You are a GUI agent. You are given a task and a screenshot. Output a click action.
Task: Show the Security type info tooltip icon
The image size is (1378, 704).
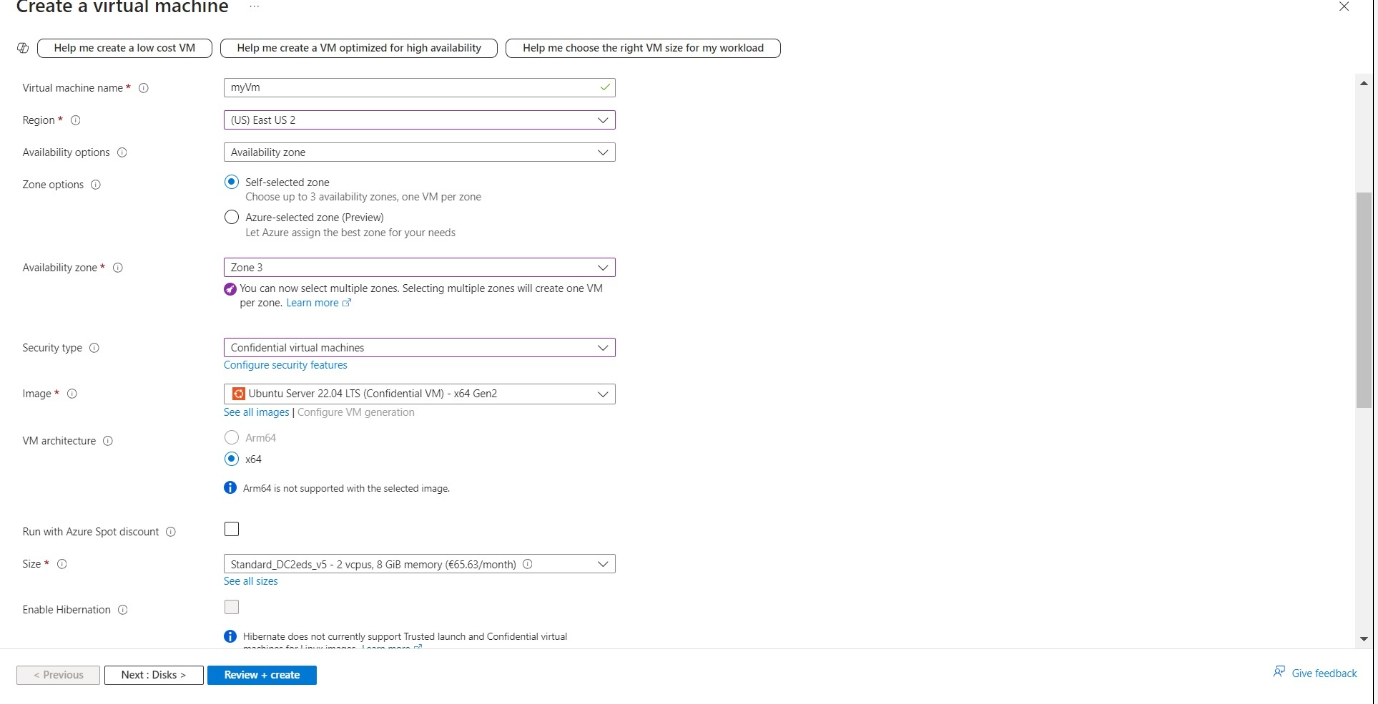[94, 348]
